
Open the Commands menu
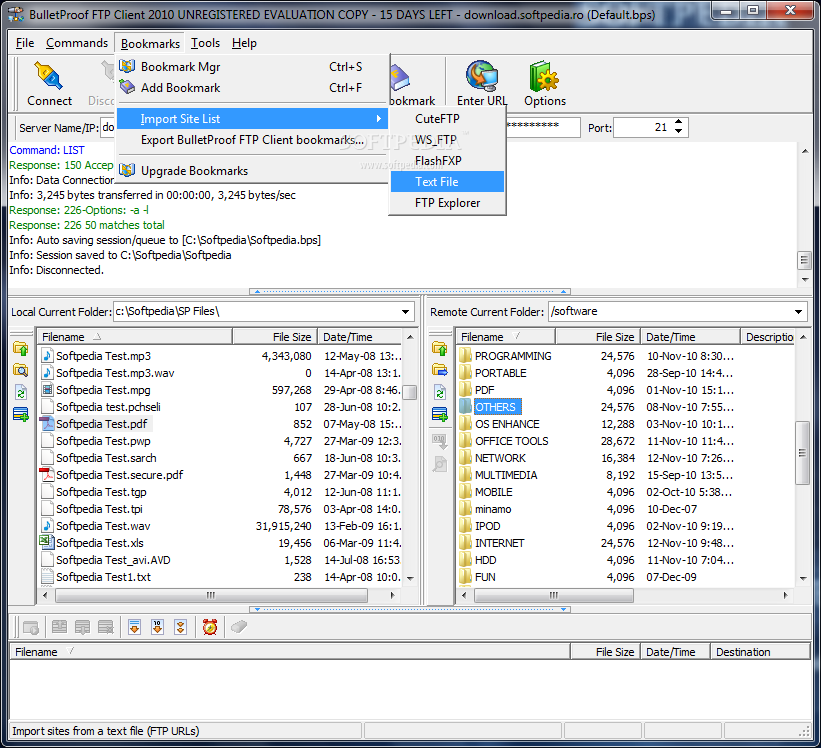(77, 43)
